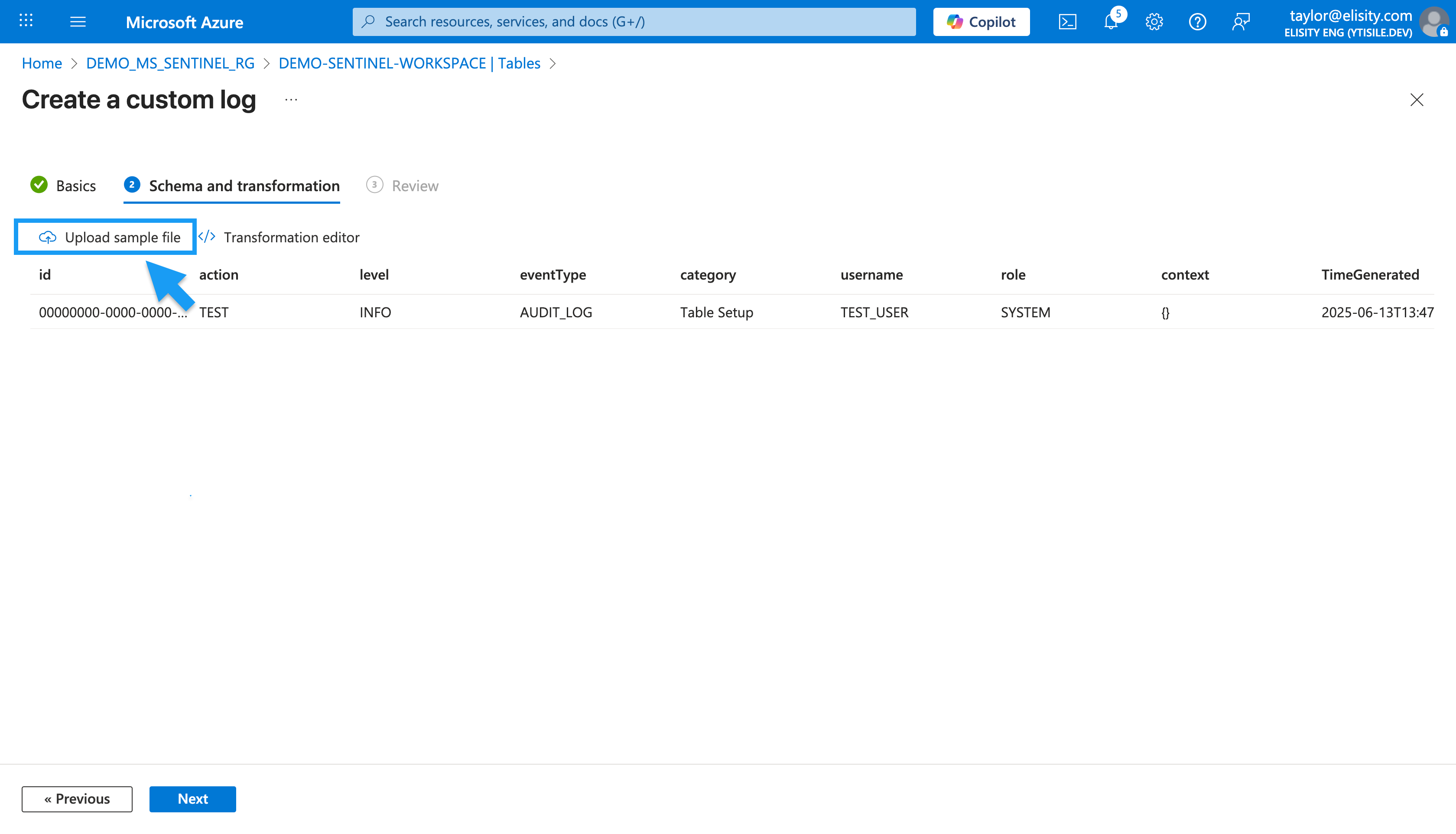
Task: Select the Schema and transformation tab
Action: [232, 186]
